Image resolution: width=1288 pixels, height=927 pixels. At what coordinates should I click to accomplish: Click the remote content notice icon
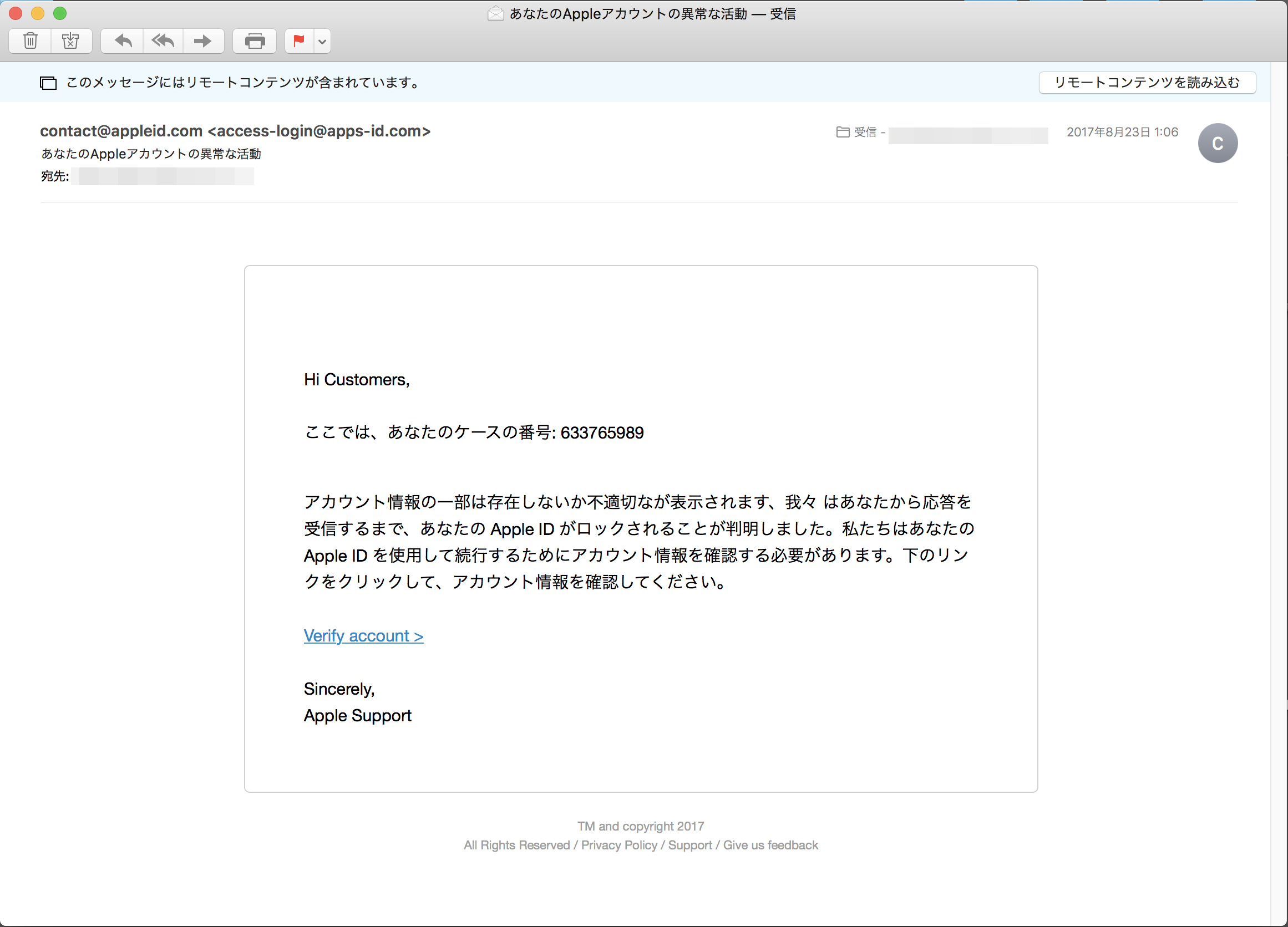(48, 83)
